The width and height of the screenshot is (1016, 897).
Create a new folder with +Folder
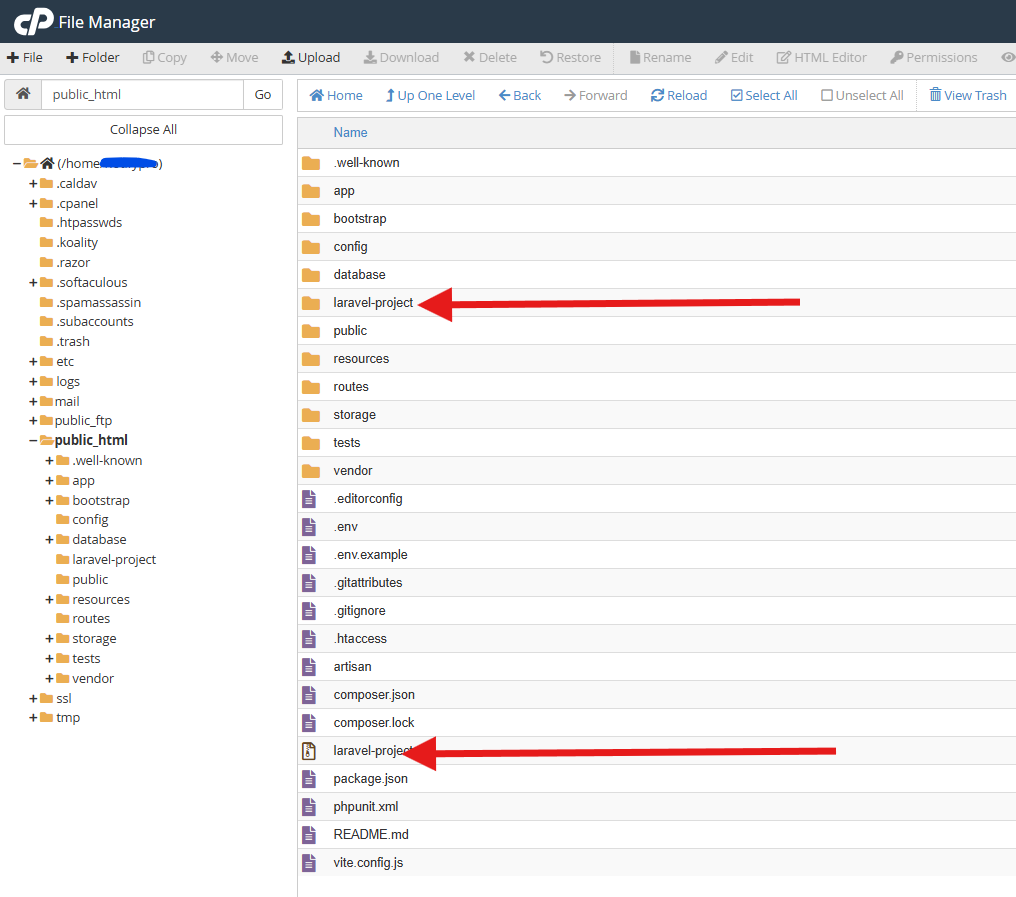click(93, 58)
